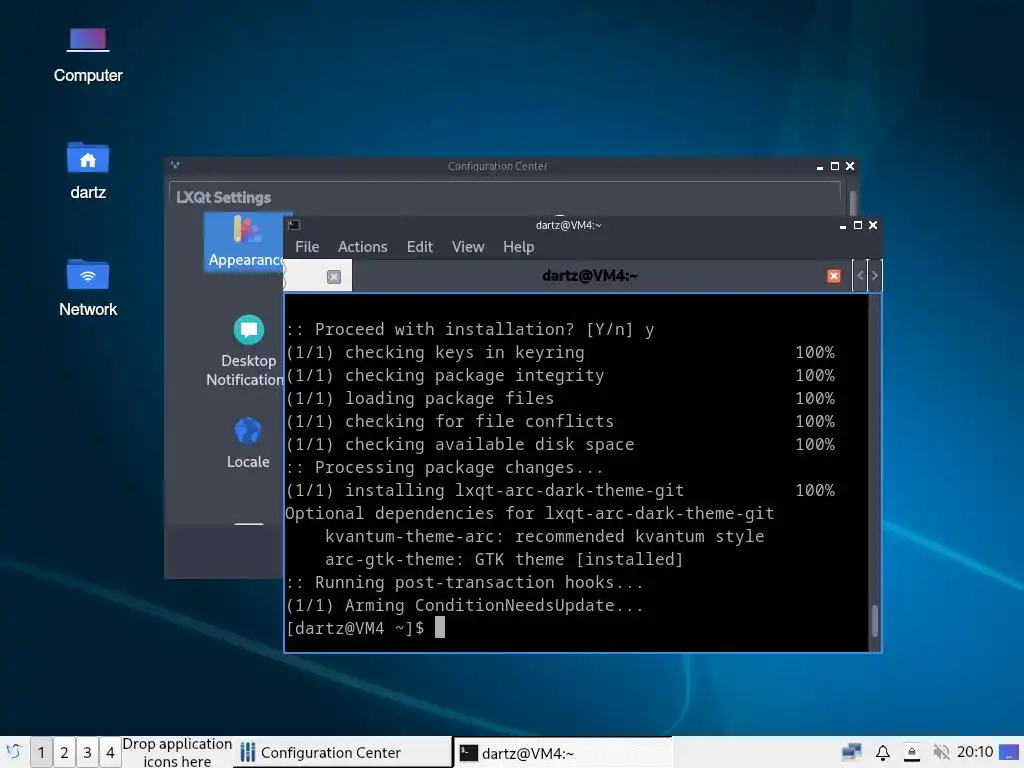The width and height of the screenshot is (1024, 768).
Task: Maximize the Configuration Center window
Action: pyautogui.click(x=835, y=167)
